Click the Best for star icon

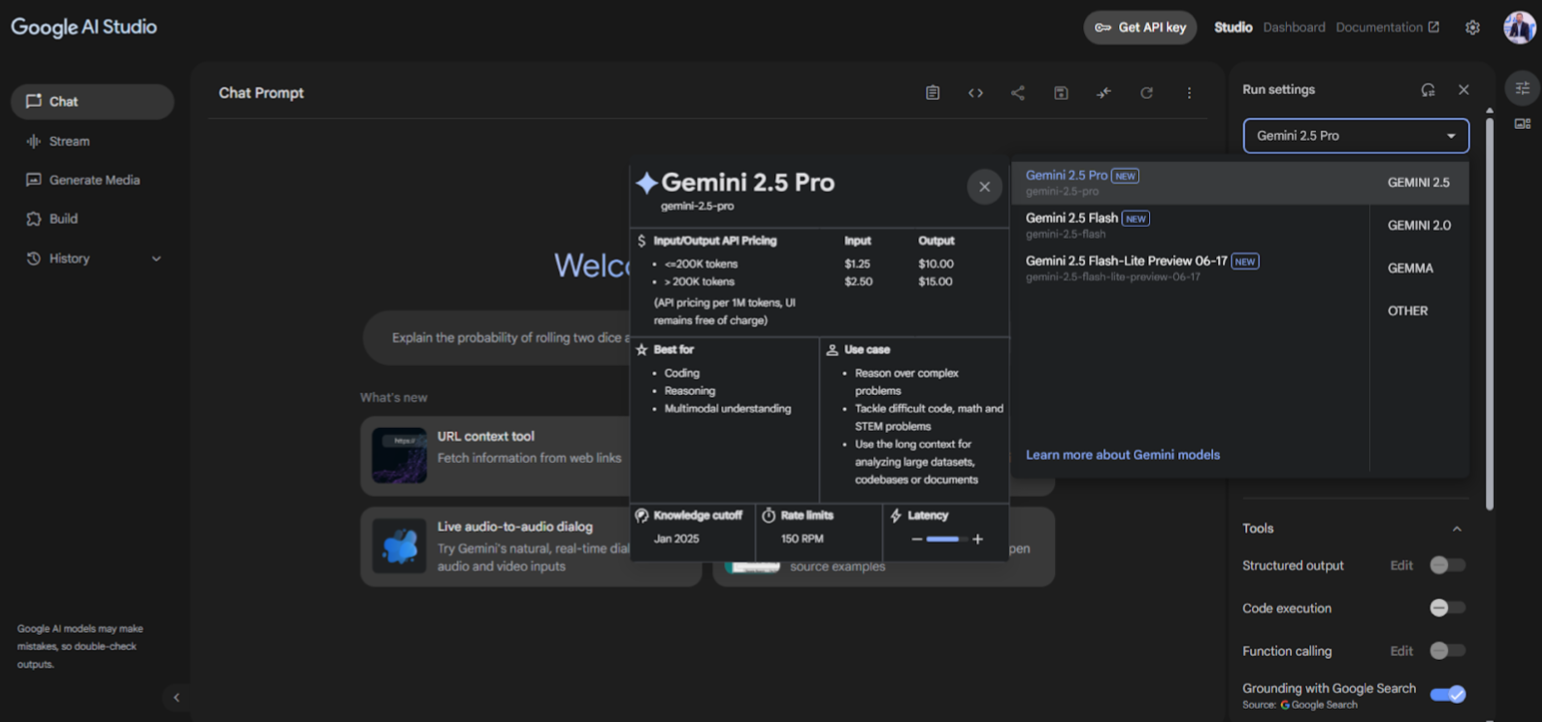[642, 350]
